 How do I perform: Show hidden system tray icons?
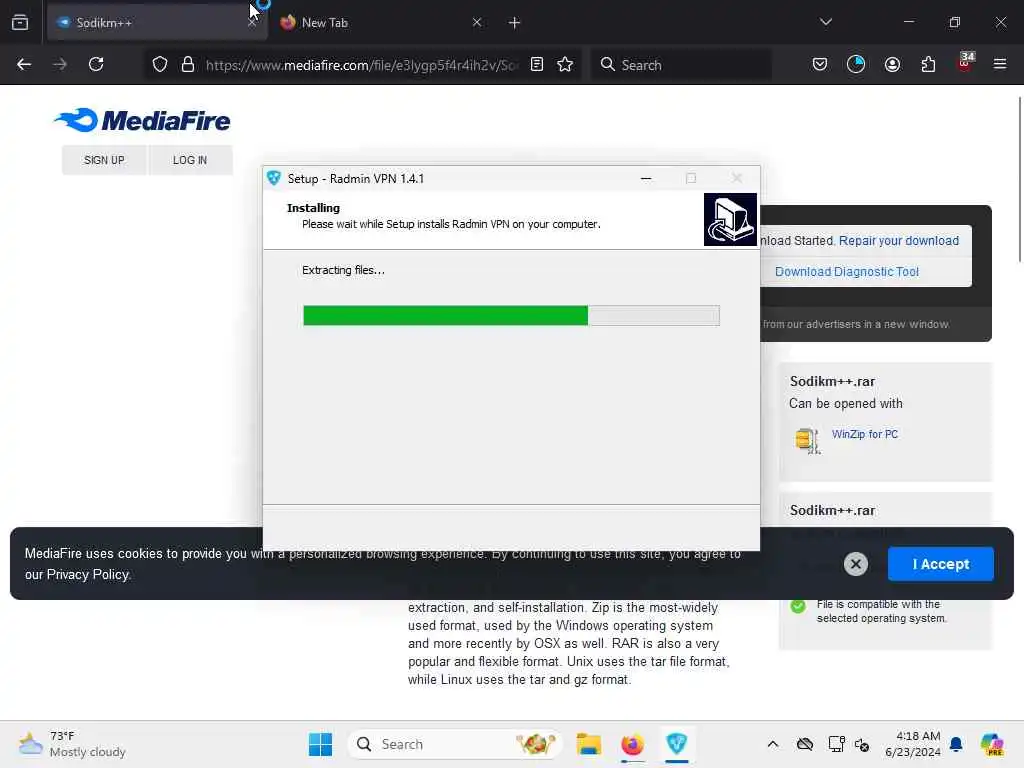tap(773, 744)
